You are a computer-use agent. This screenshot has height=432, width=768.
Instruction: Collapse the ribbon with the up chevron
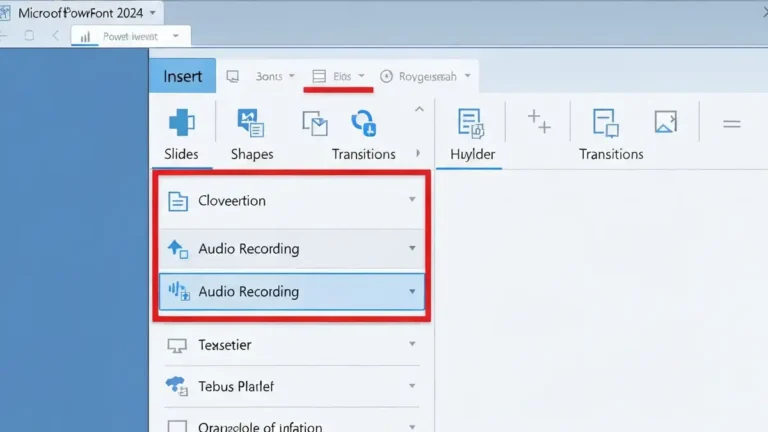coord(419,109)
